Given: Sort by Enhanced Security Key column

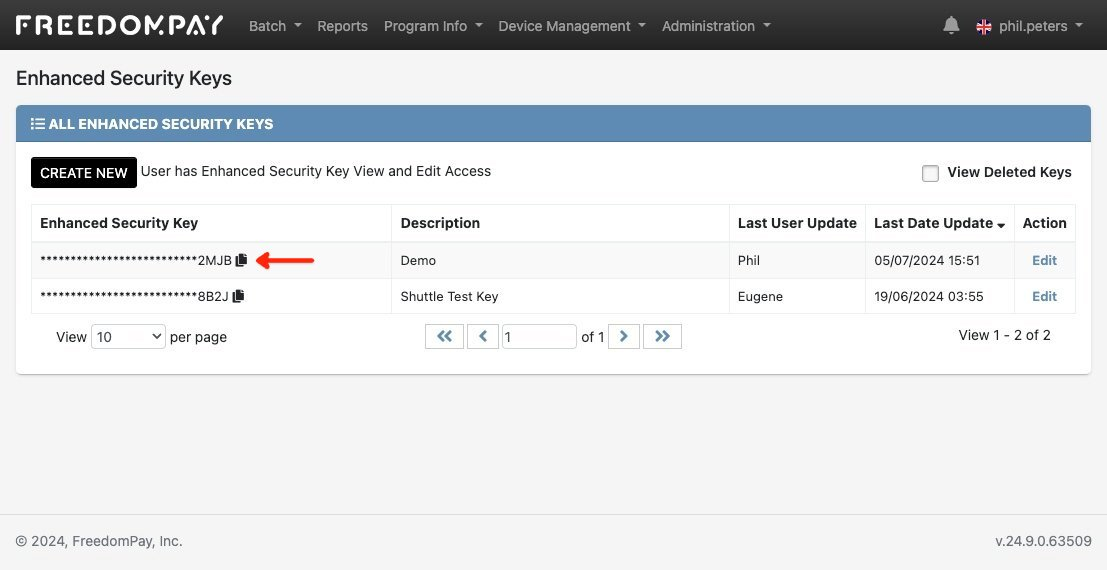Looking at the screenshot, I should [x=211, y=223].
